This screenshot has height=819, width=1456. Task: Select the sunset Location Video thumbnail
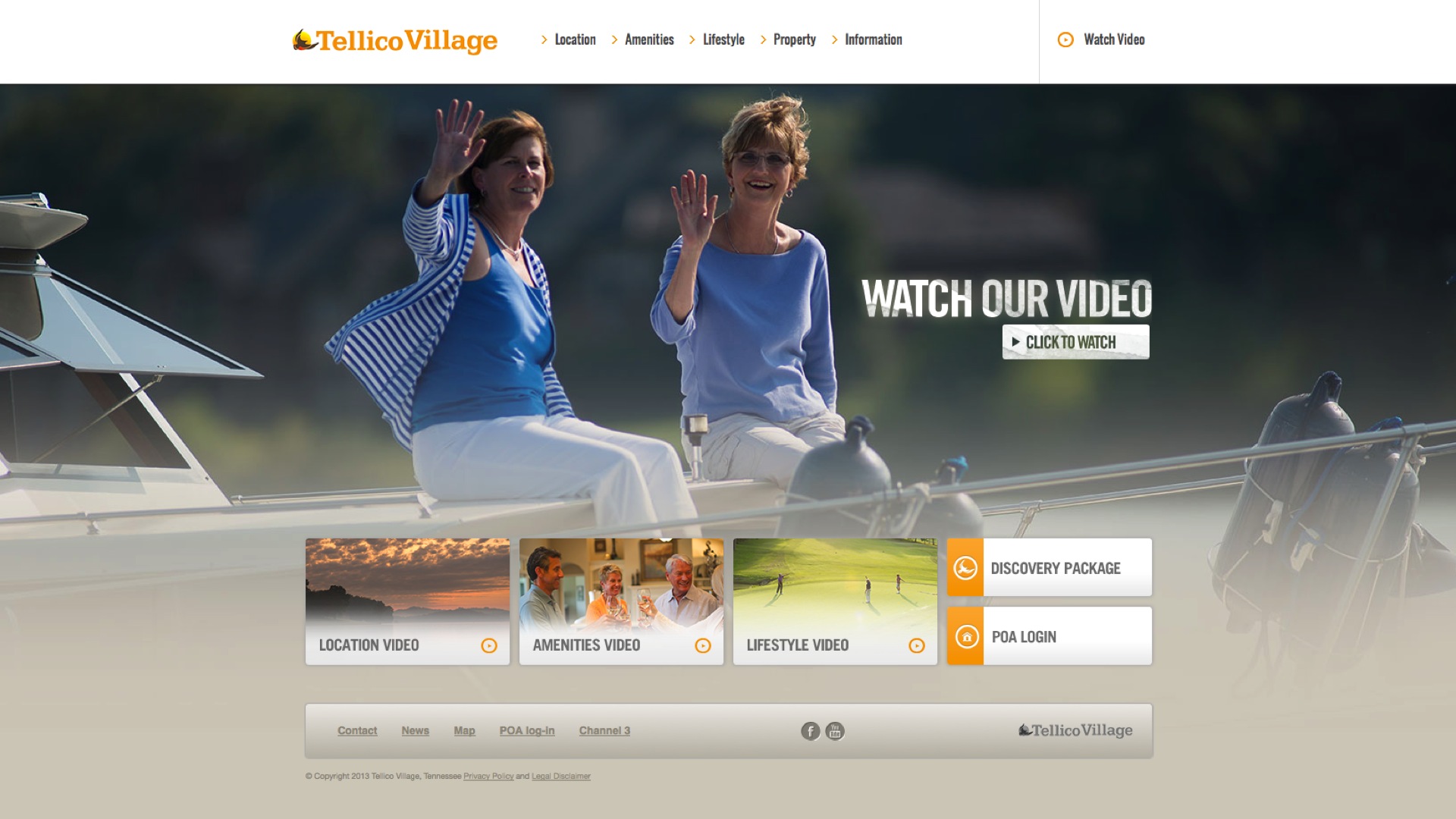[x=407, y=580]
